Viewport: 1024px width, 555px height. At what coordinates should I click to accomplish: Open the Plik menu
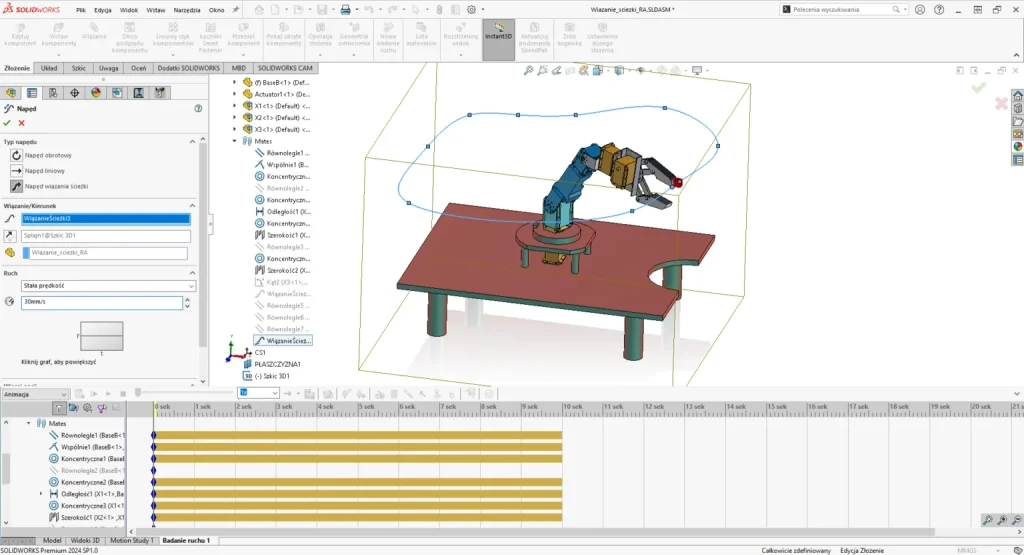(81, 10)
